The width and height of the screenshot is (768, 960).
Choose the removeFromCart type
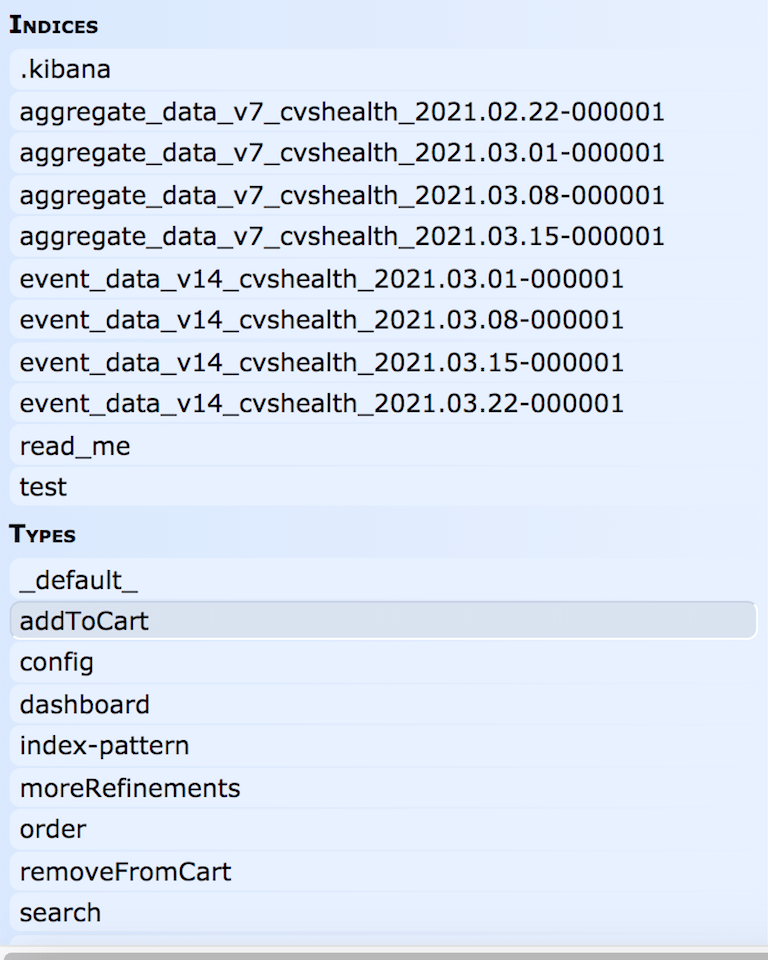pyautogui.click(x=383, y=871)
